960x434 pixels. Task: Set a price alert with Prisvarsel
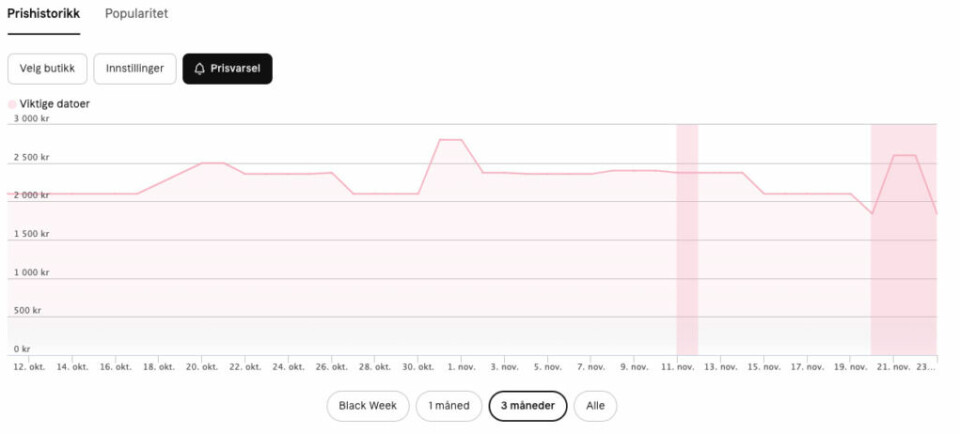tap(227, 69)
